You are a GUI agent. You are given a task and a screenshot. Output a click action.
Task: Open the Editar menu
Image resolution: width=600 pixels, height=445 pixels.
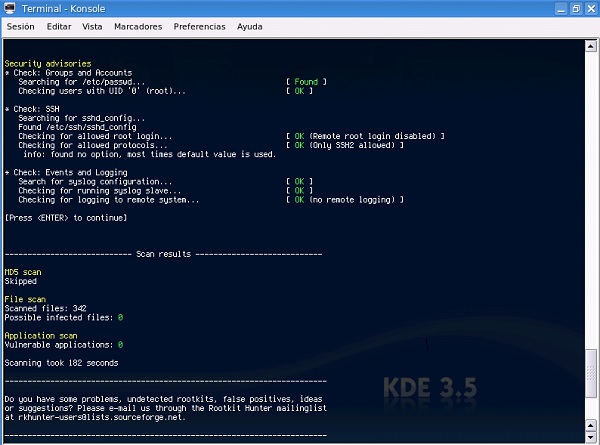[59, 26]
